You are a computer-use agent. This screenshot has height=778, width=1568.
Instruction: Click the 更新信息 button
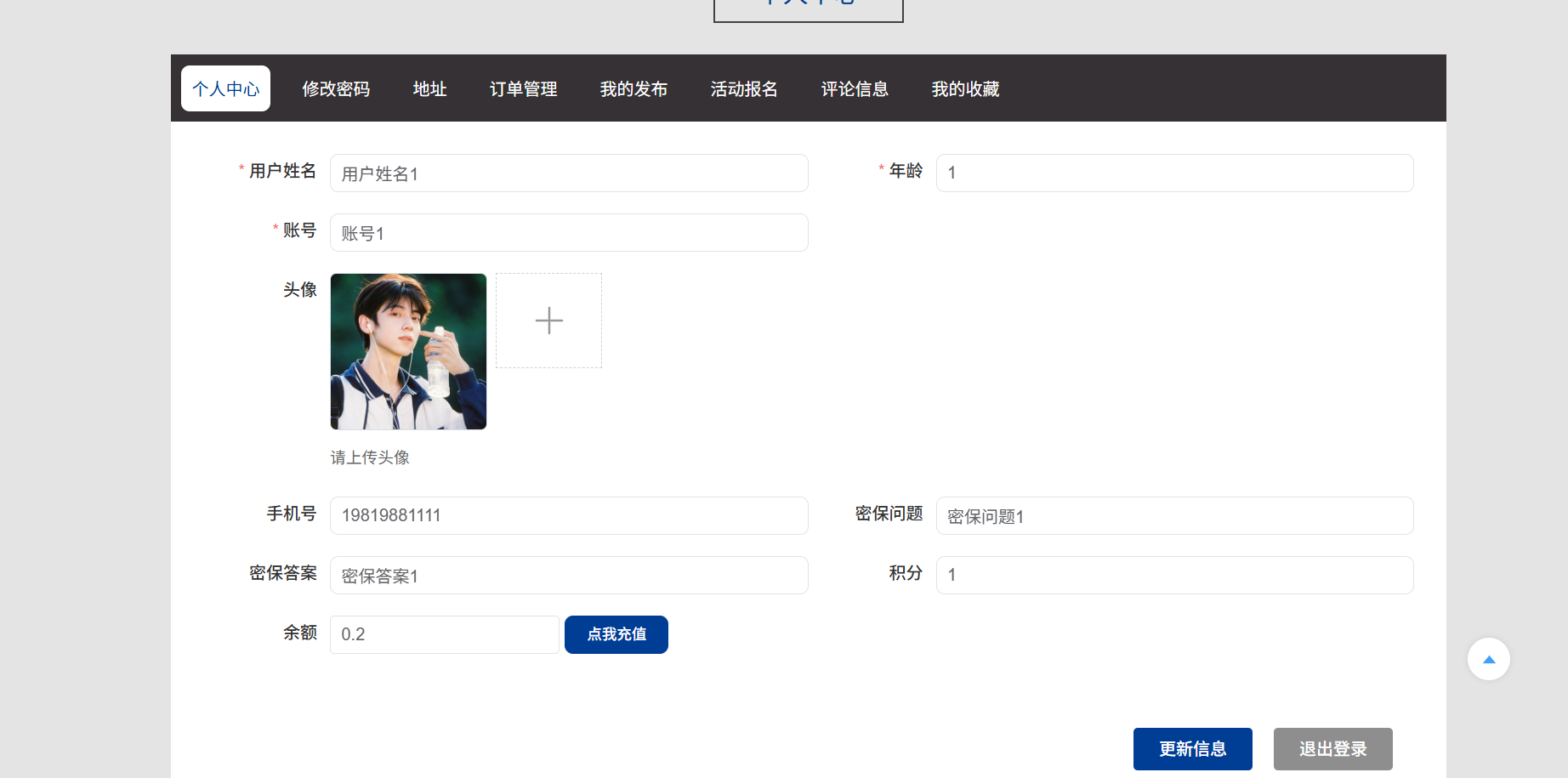[x=1192, y=749]
